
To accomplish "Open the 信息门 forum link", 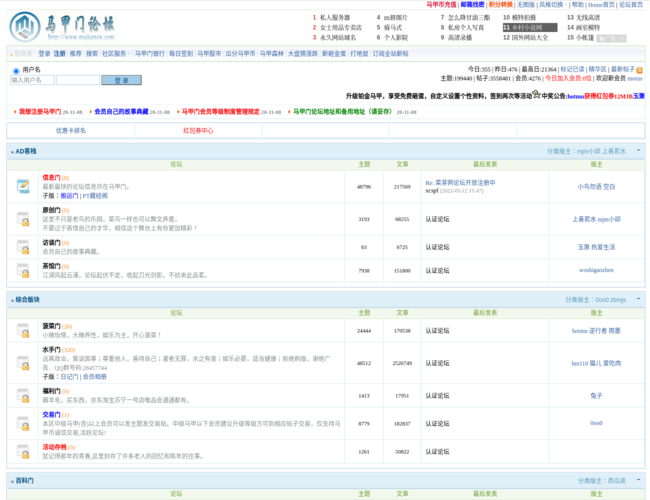I will tap(52, 178).
